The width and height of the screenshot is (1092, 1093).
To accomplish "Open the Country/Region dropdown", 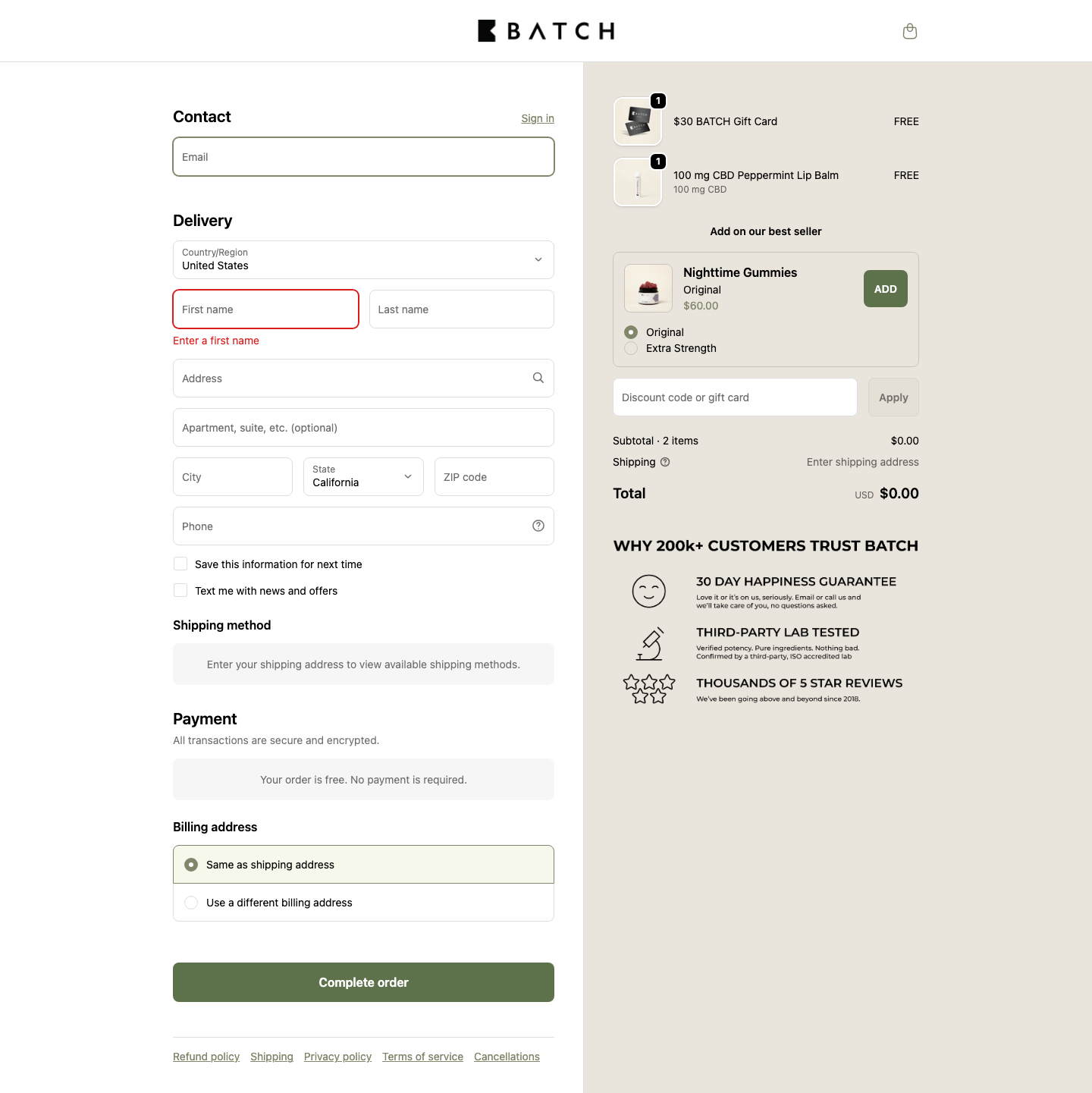I will click(x=363, y=259).
